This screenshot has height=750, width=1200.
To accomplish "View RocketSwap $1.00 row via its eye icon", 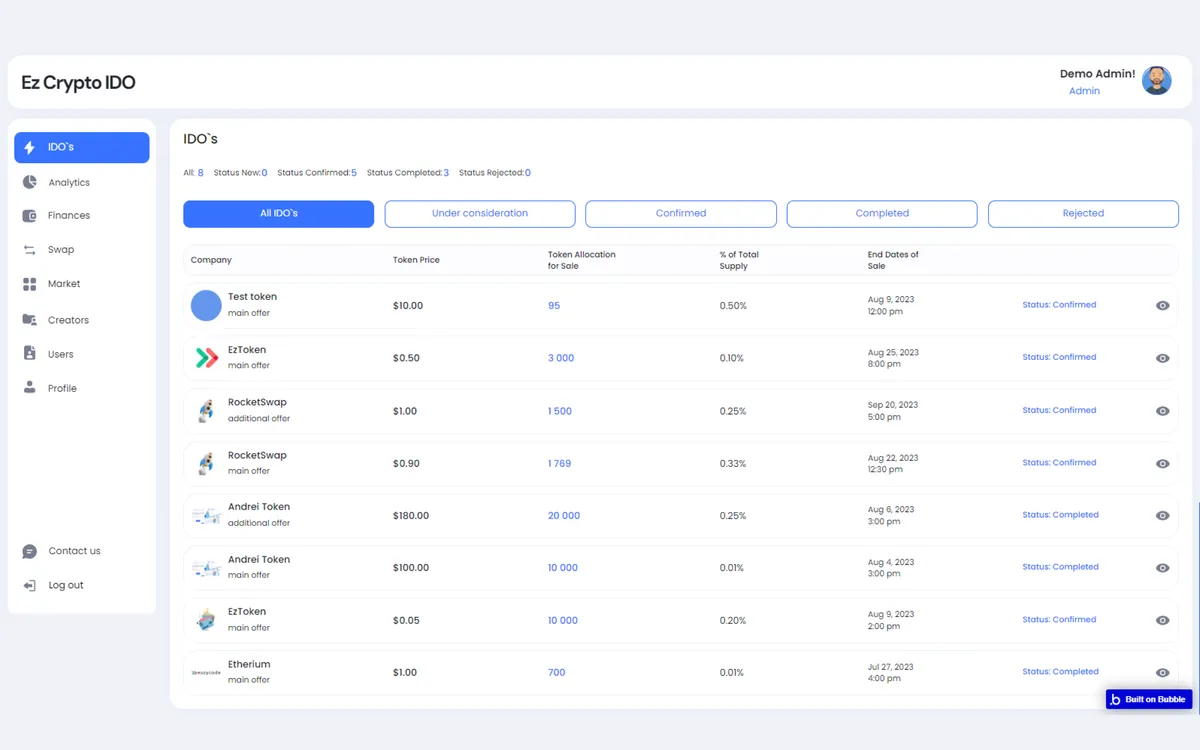I will tap(1162, 411).
